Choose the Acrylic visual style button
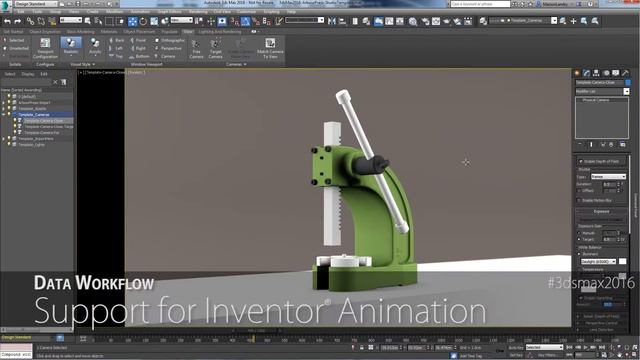The image size is (640, 360). coord(95,47)
